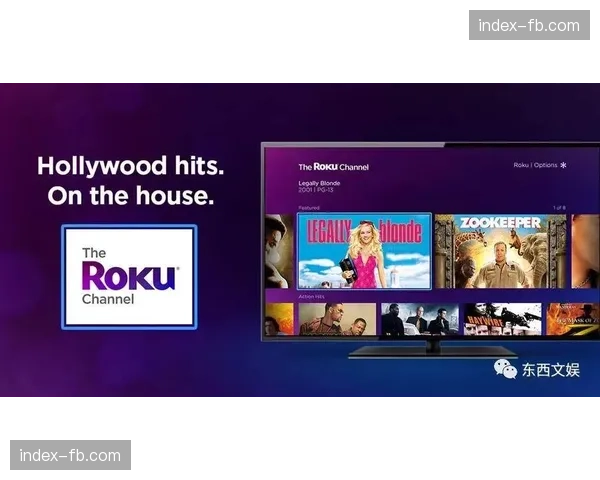Click the 'Hollywood hits. On the house.' headline
This screenshot has height=480, width=600.
(130, 180)
